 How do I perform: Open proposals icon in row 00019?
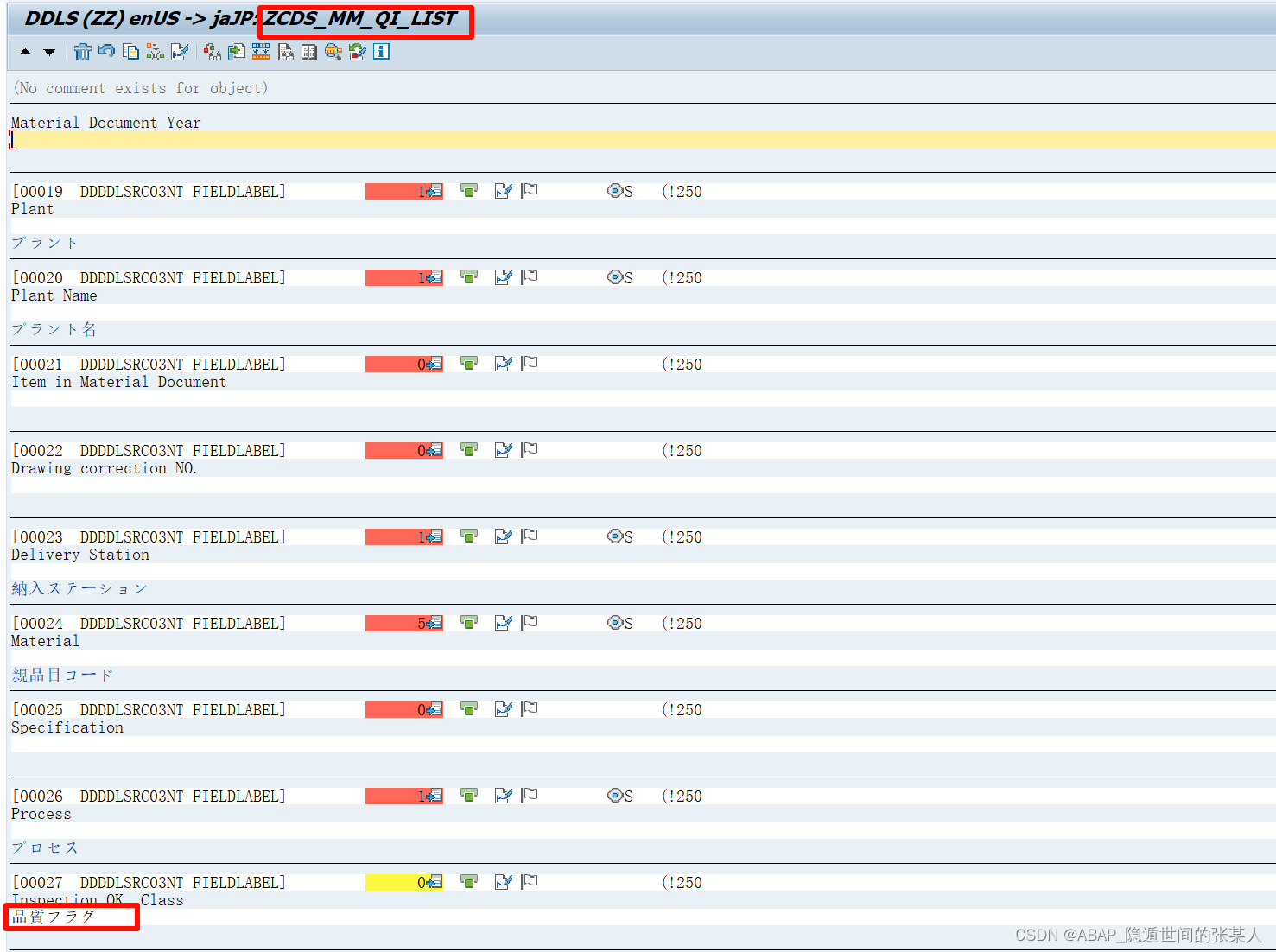pos(434,191)
